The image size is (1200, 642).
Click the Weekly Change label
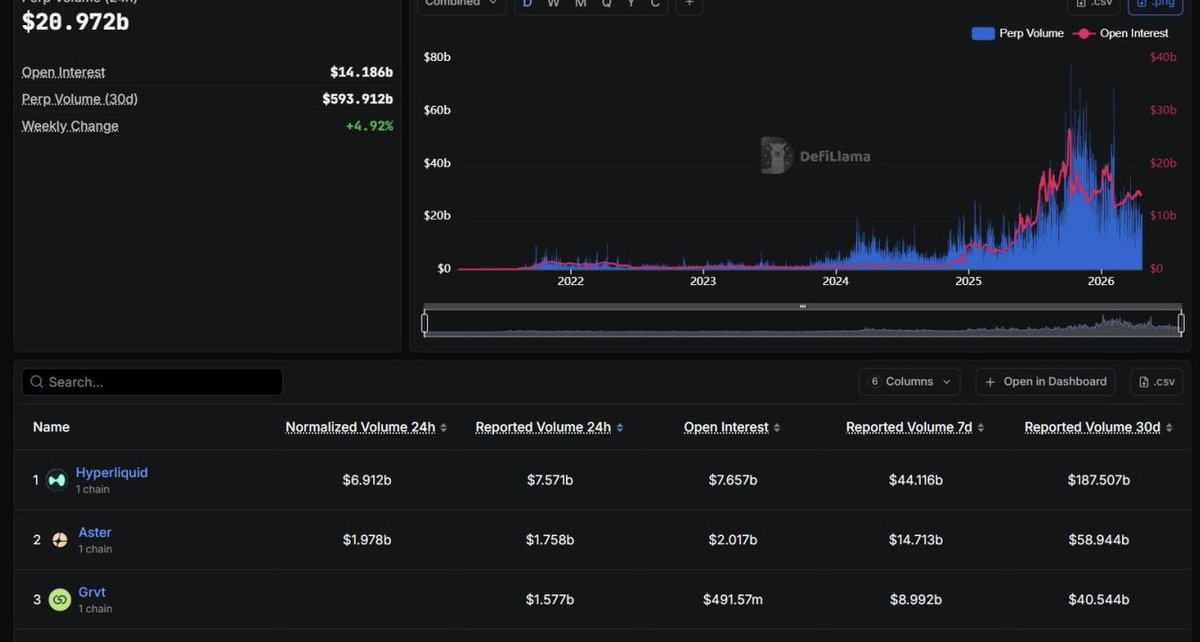[70, 126]
